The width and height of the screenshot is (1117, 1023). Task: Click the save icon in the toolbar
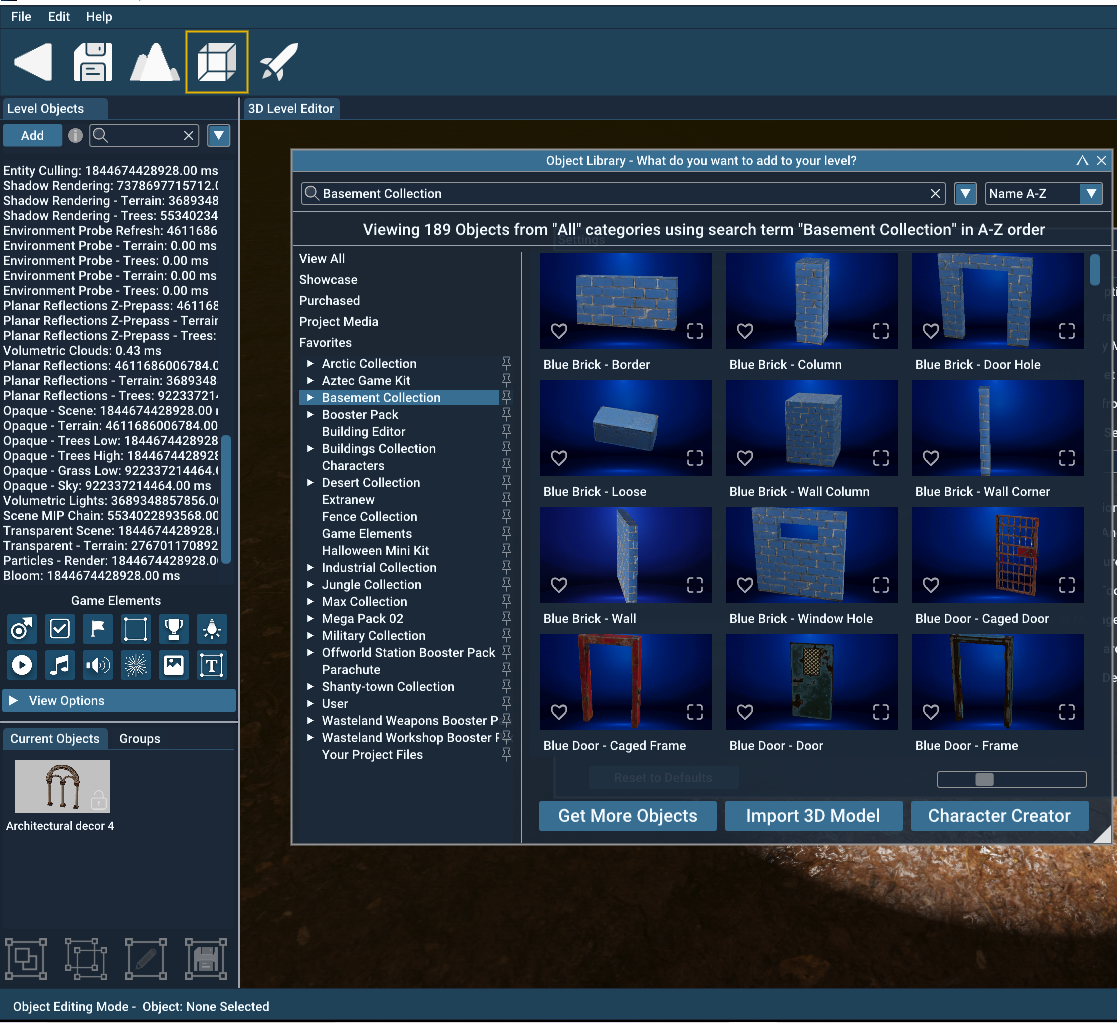point(92,61)
